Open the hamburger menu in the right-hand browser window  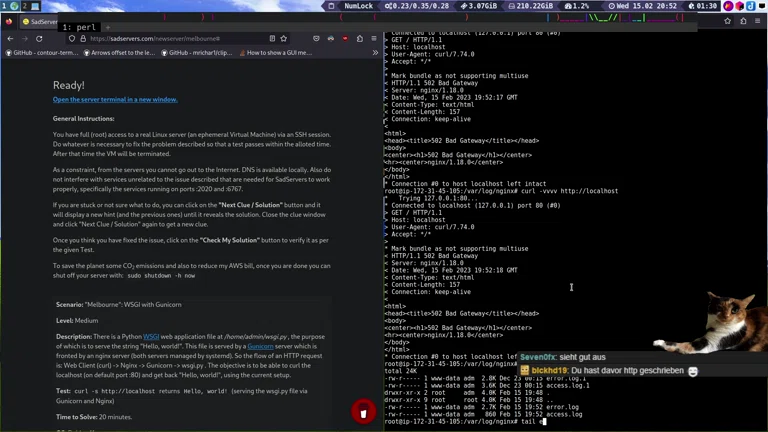(757, 21)
